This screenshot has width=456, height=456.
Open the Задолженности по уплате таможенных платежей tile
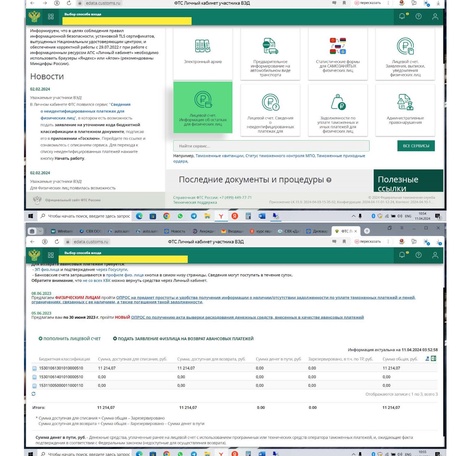click(x=338, y=110)
